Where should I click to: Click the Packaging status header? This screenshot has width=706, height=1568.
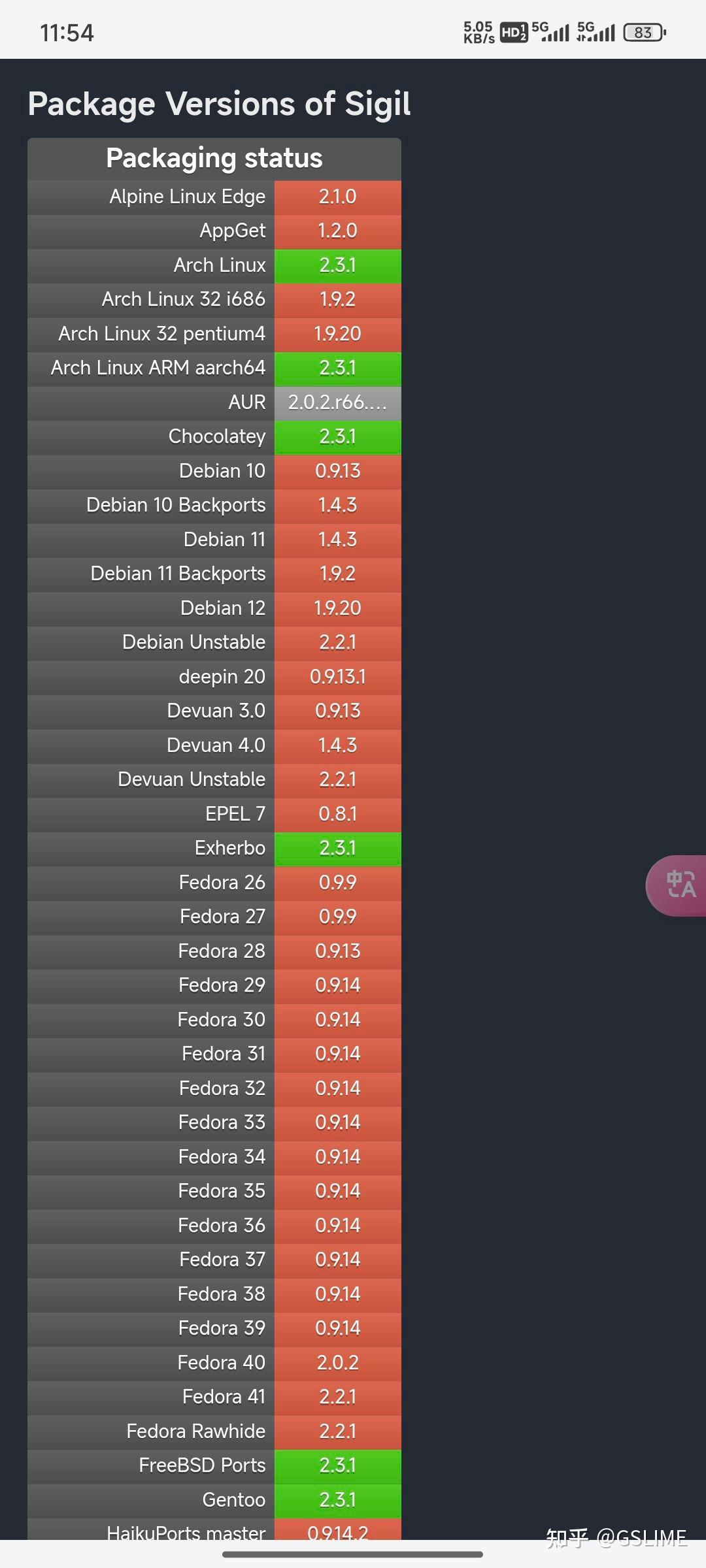[x=214, y=158]
